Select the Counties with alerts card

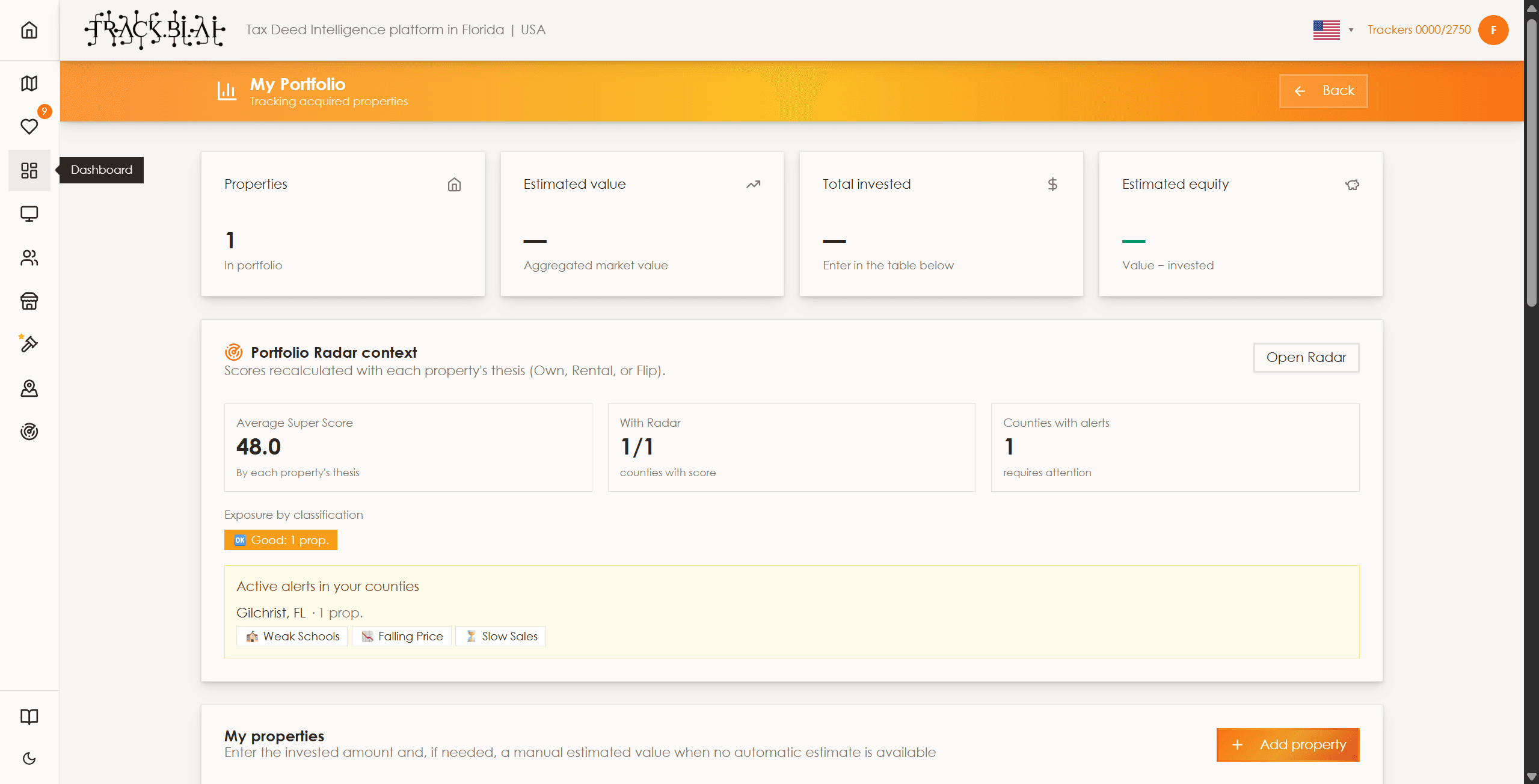click(x=1175, y=447)
